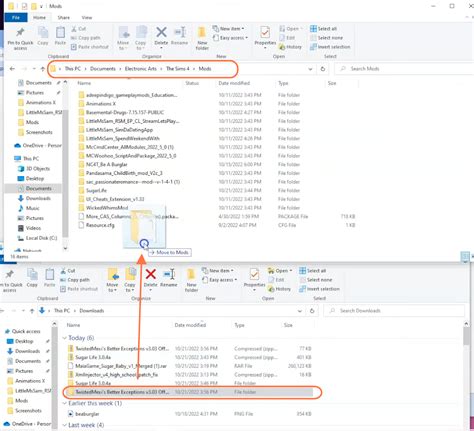Viewport: 474px width, 431px height.
Task: Click Cut in the Mods window ribbon
Action: 79,29
